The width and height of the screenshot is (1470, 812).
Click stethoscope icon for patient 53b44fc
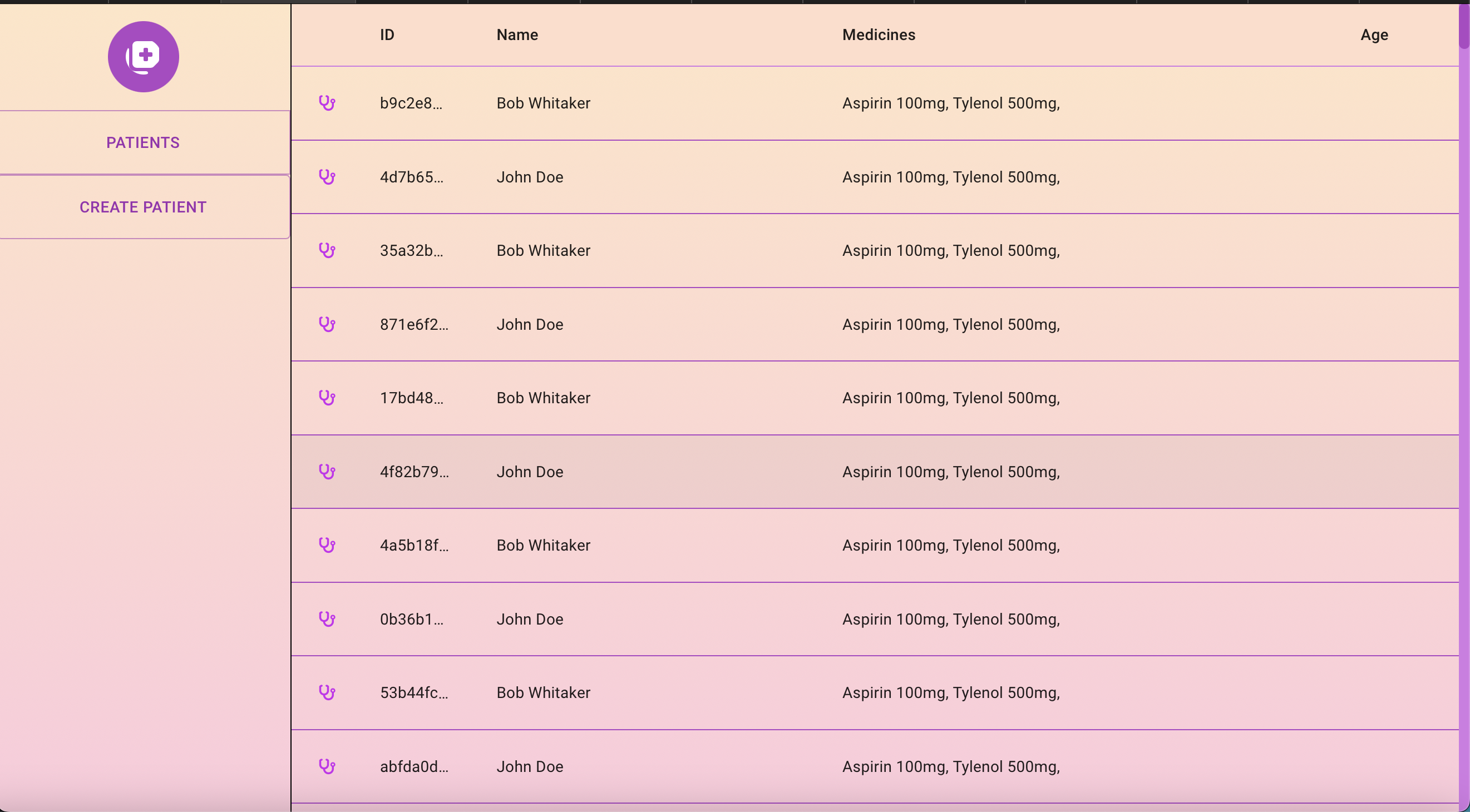[327, 692]
